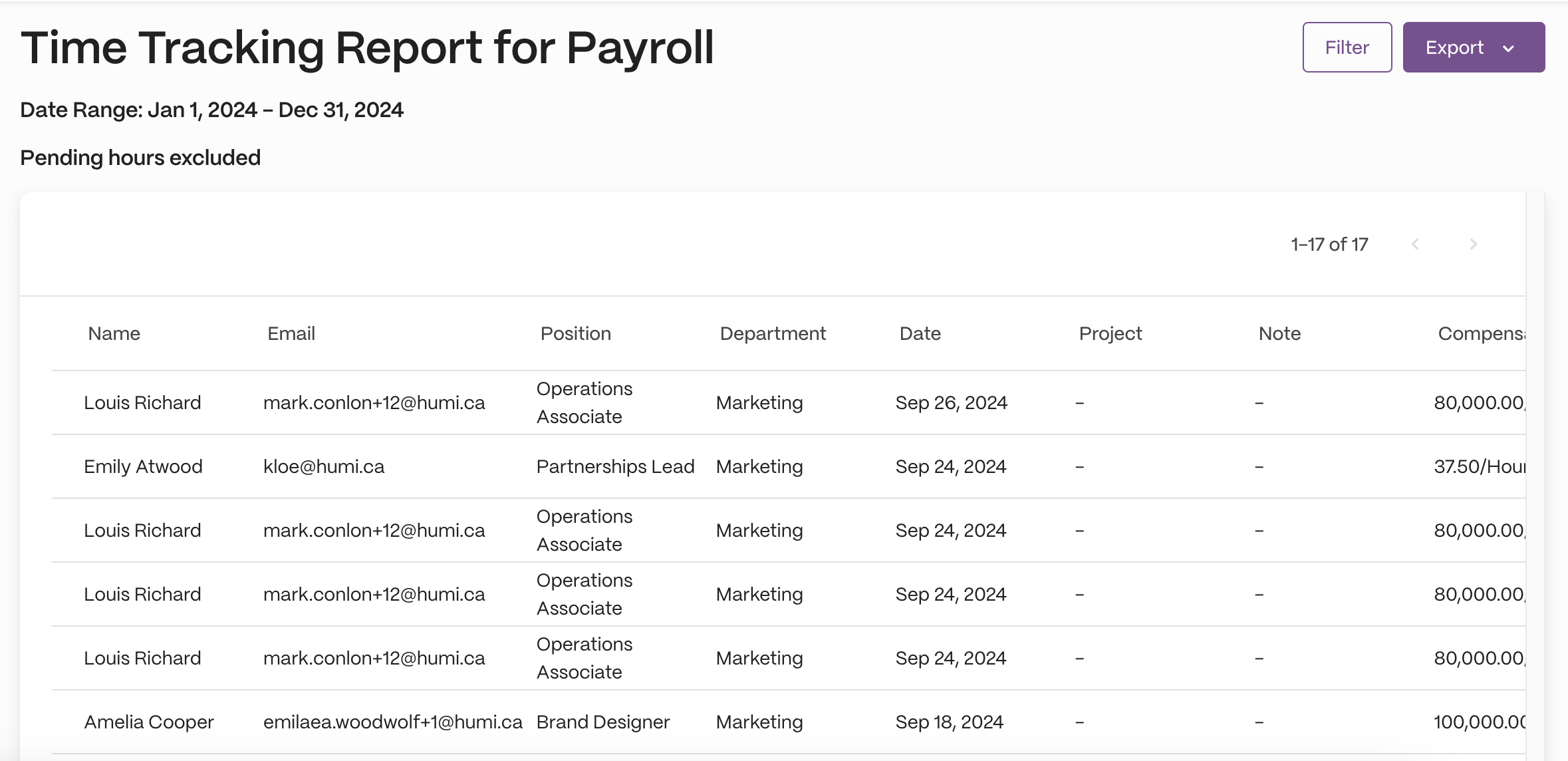Click Marketing cell in Amelia Cooper row
Image resolution: width=1568 pixels, height=761 pixels.
coord(759,722)
